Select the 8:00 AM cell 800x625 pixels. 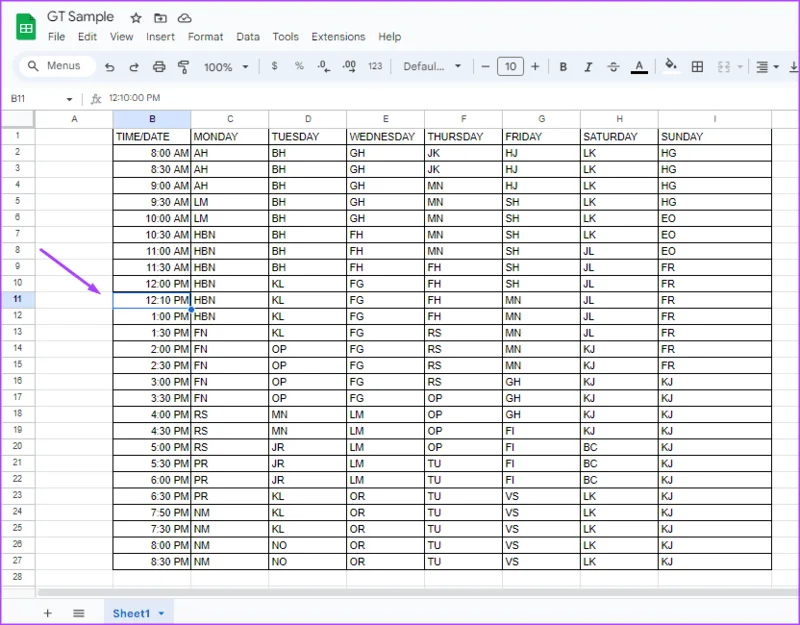coord(152,153)
